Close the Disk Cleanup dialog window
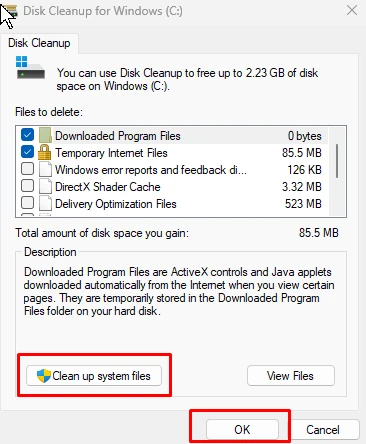This screenshot has height=444, width=366. click(x=352, y=10)
